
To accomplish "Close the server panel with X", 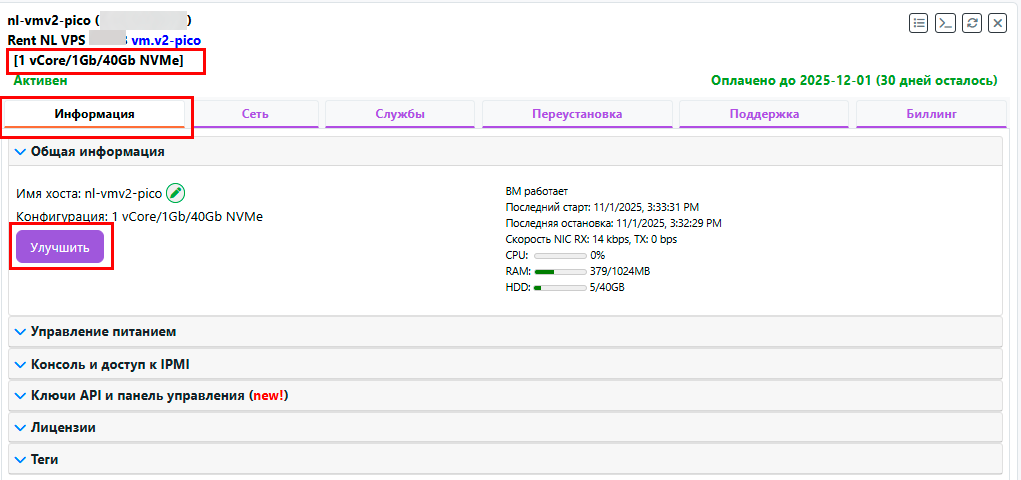I will pyautogui.click(x=997, y=23).
